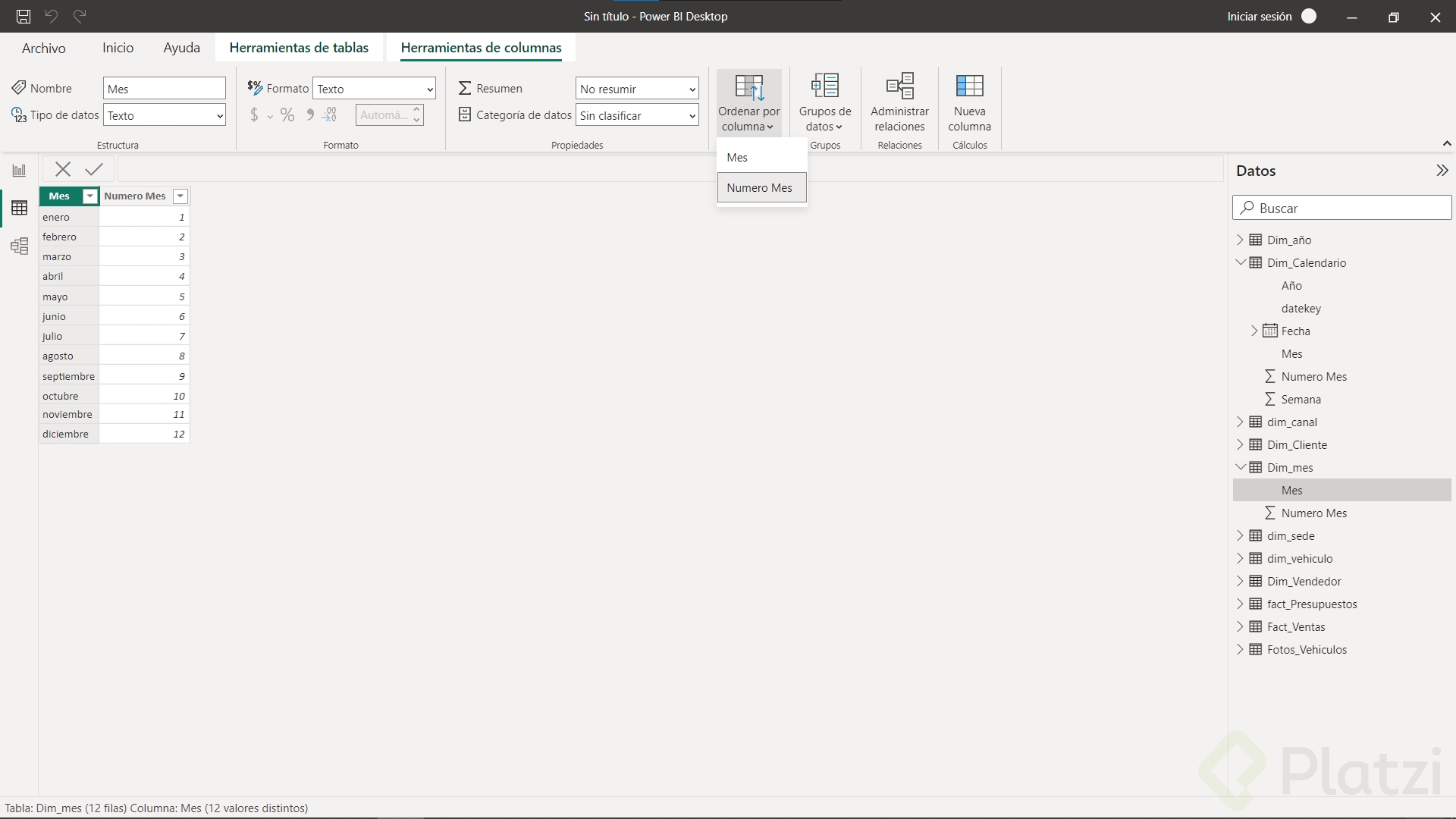
Task: Select the Mes field under Dim_mes
Action: [1292, 491]
